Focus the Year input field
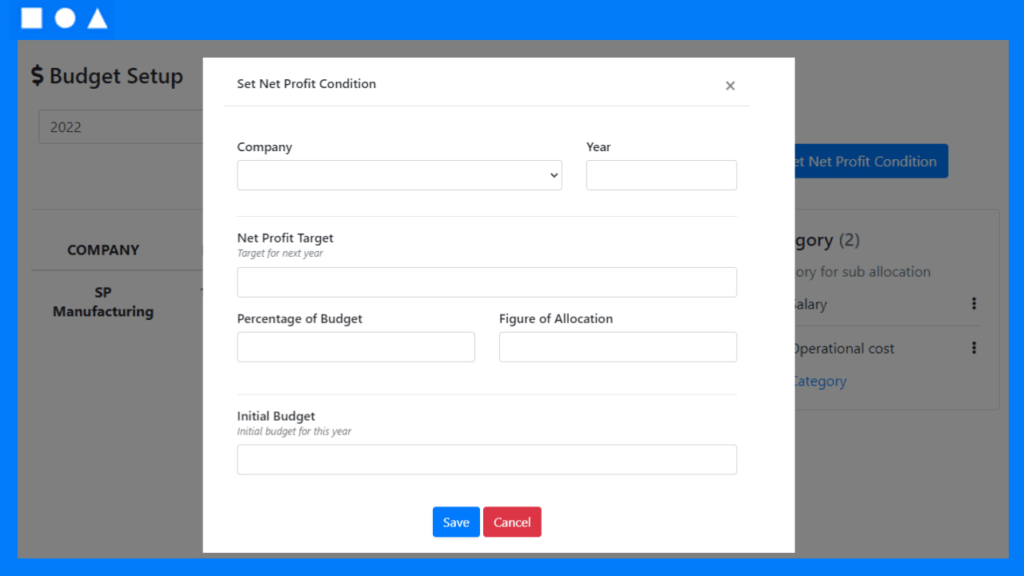Screen dimensions: 1024x576 tap(661, 175)
